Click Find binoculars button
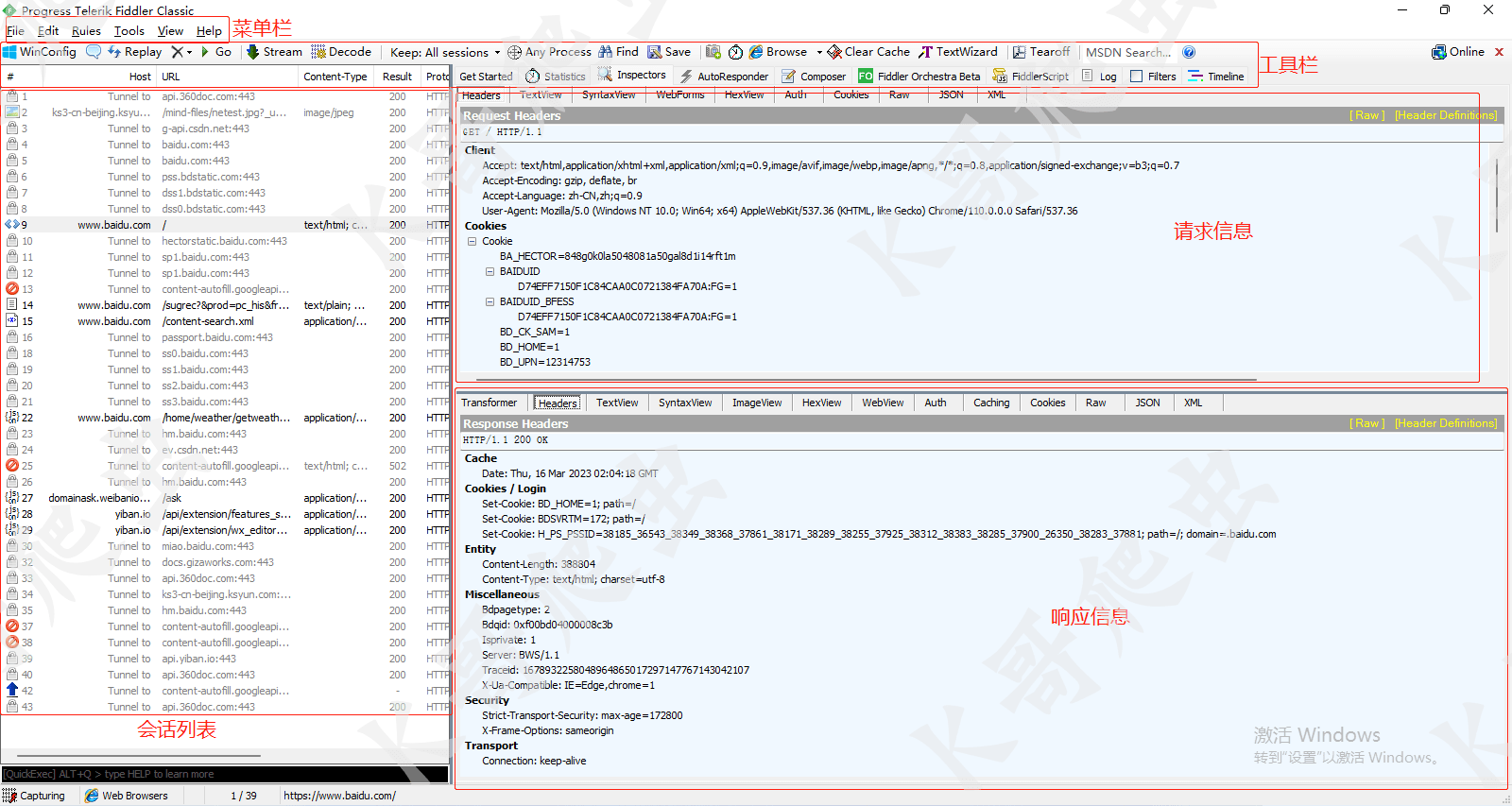This screenshot has height=806, width=1512. pos(619,52)
